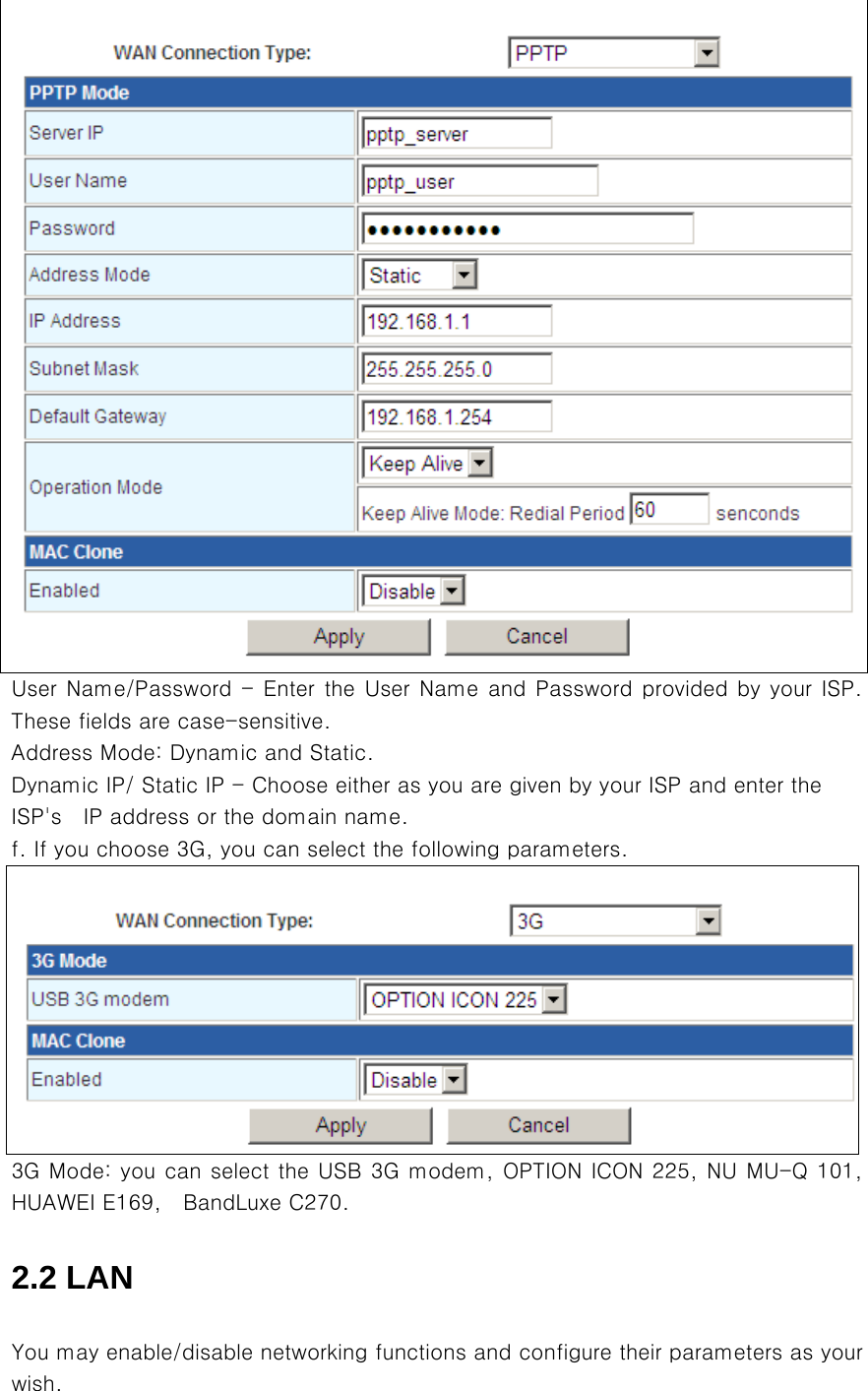Click the PPTP Mode section header

click(x=438, y=94)
